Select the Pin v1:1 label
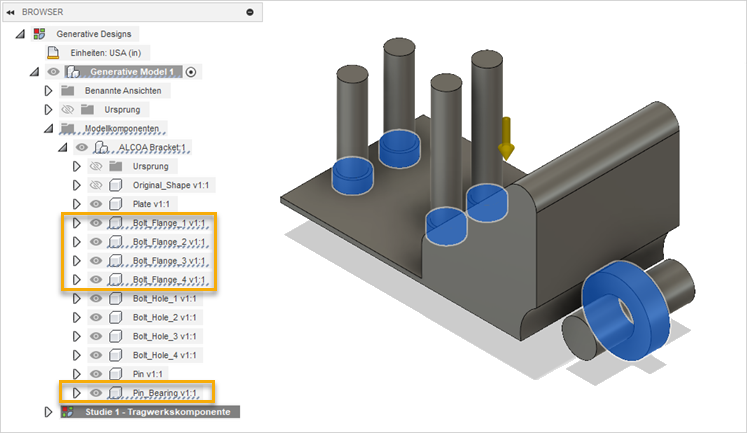Screen dimensions: 747x433 [148, 374]
